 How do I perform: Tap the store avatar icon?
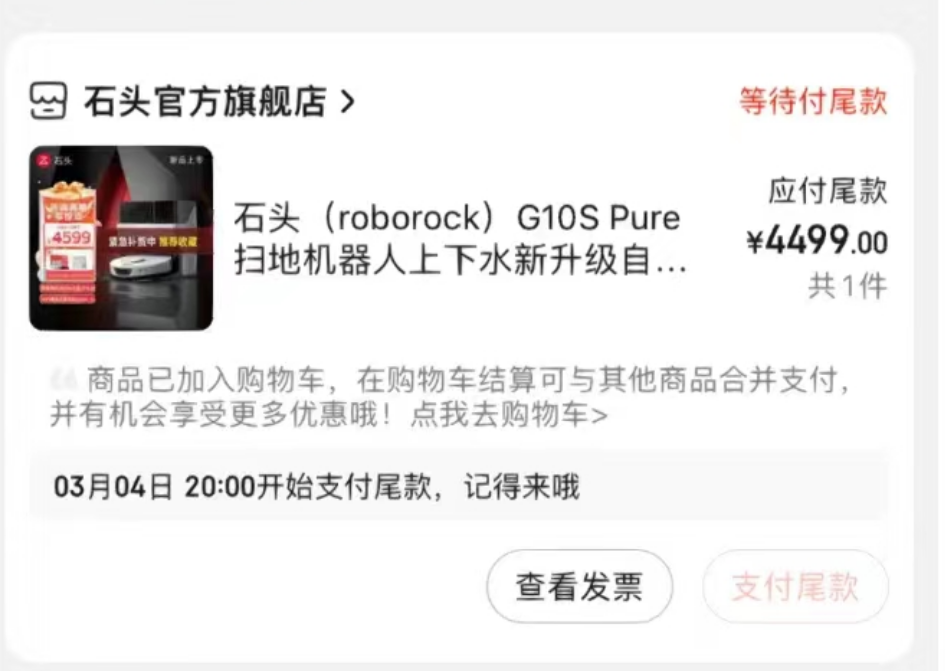coord(48,101)
